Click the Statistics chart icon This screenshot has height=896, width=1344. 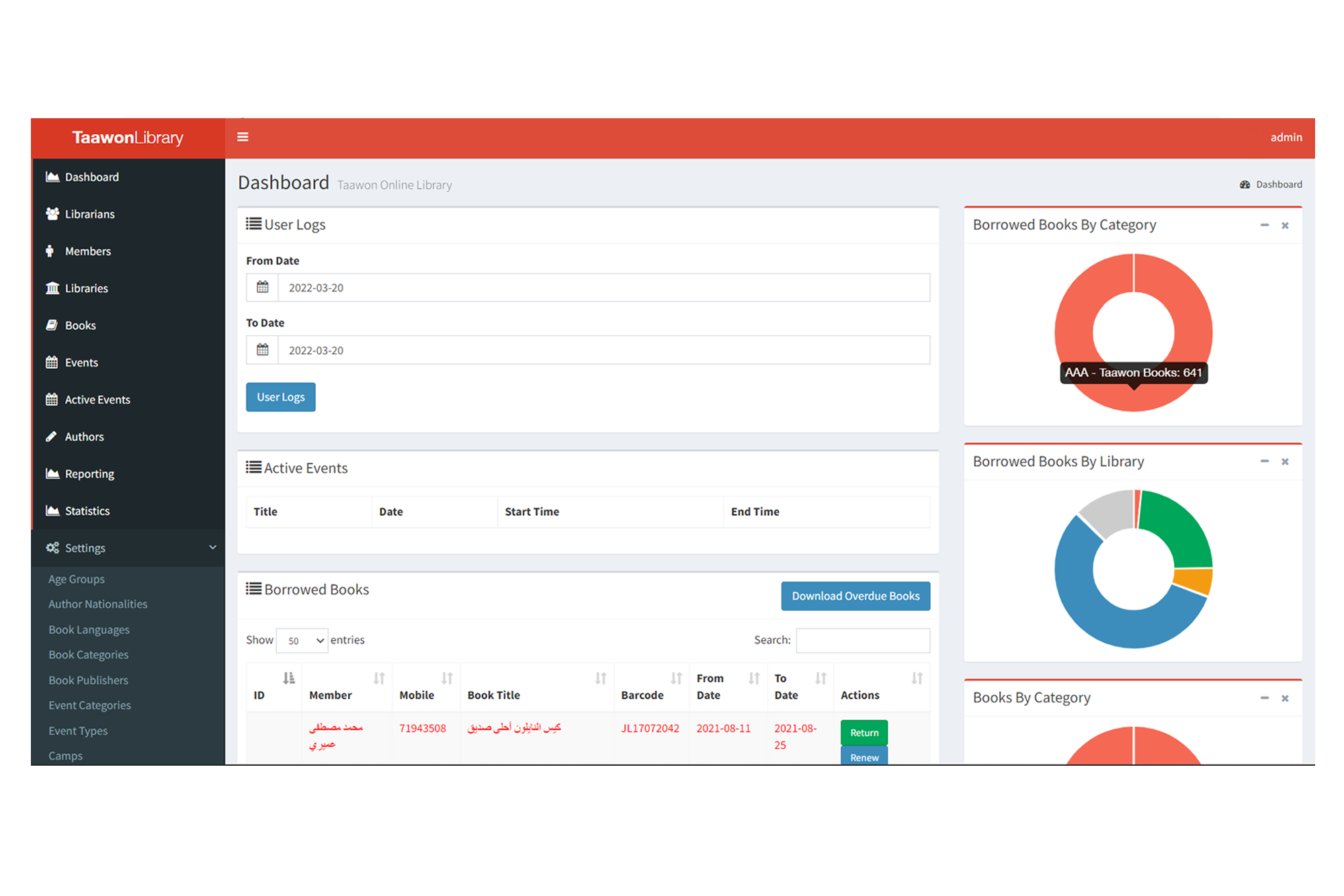point(52,510)
